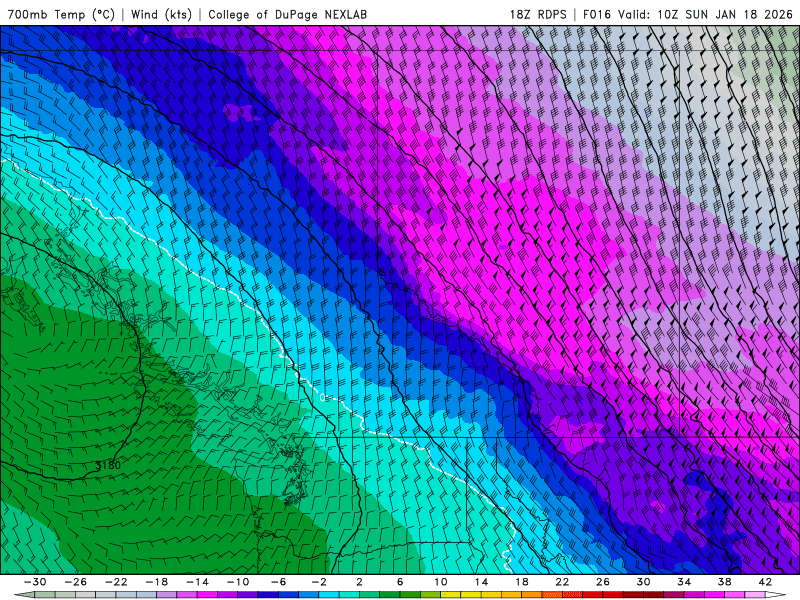This screenshot has width=800, height=600.
Task: Select the "Valid: 10Z SUN JAN 18 2026" timestamp
Action: click(705, 14)
